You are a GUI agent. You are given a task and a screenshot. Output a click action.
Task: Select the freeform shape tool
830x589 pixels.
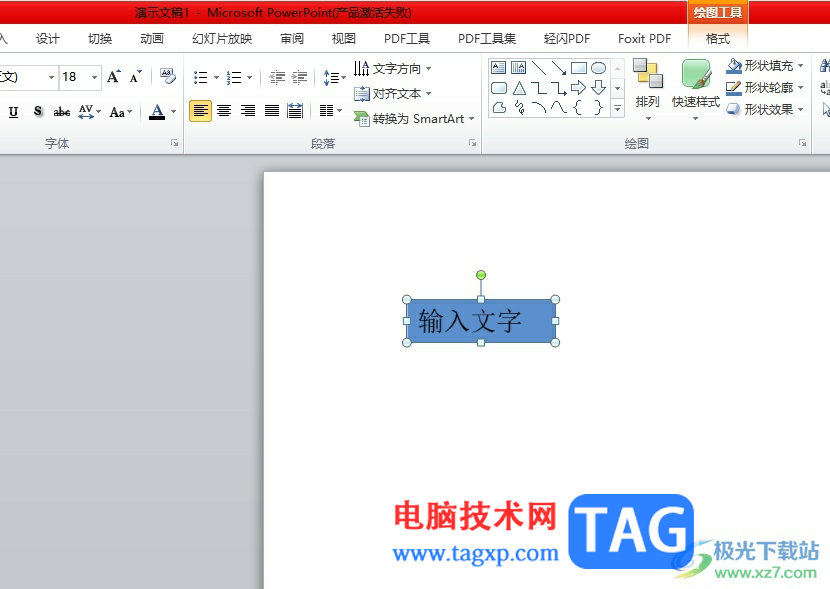click(x=499, y=107)
